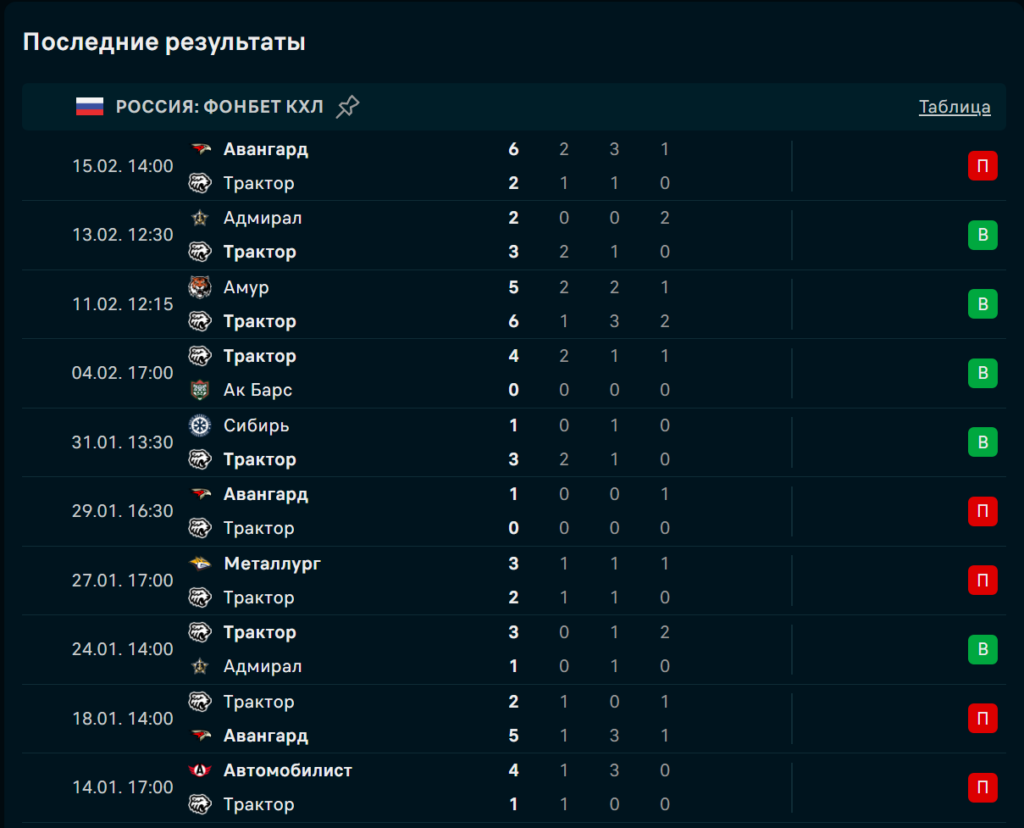Open the Таблица standings link
The height and width of the screenshot is (828, 1024).
pyautogui.click(x=954, y=107)
